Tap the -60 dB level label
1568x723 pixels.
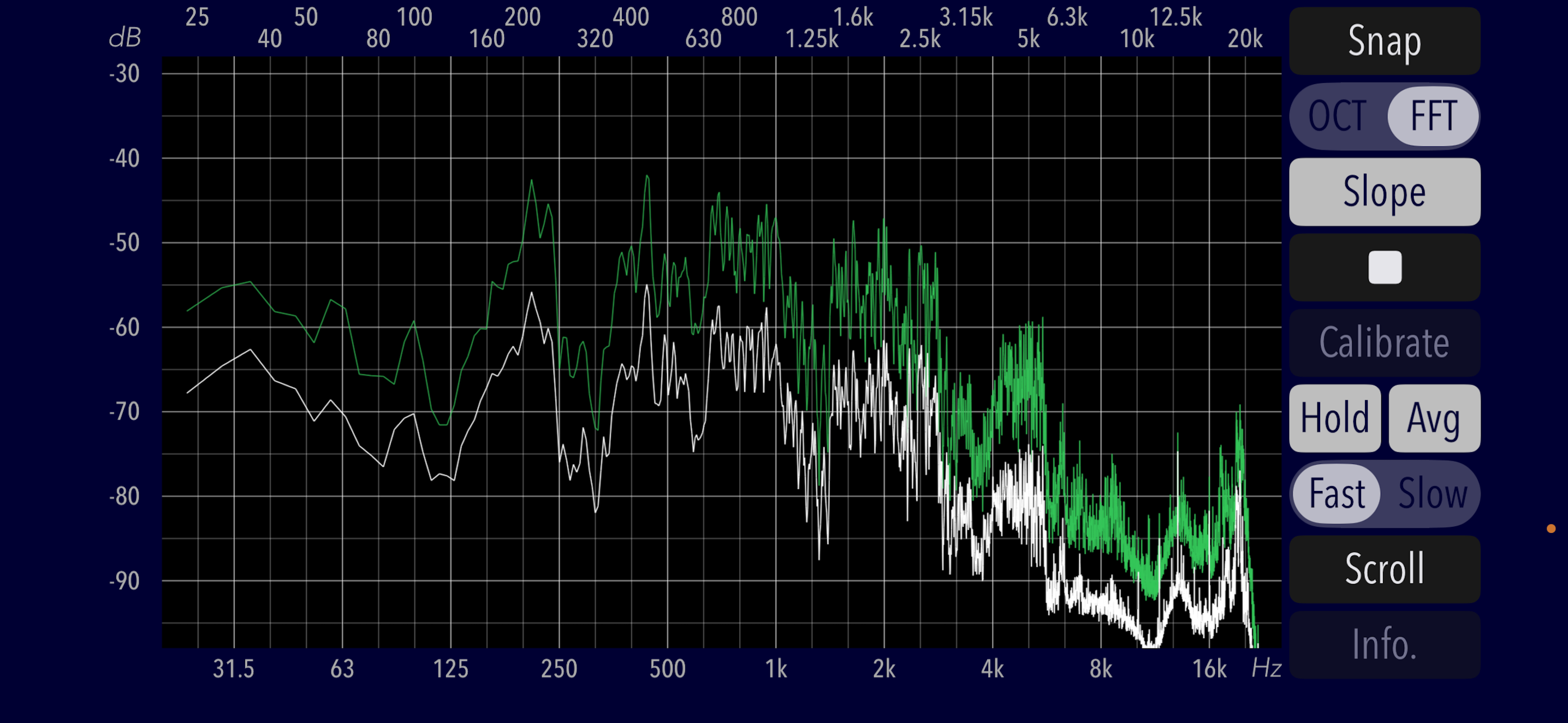124,327
